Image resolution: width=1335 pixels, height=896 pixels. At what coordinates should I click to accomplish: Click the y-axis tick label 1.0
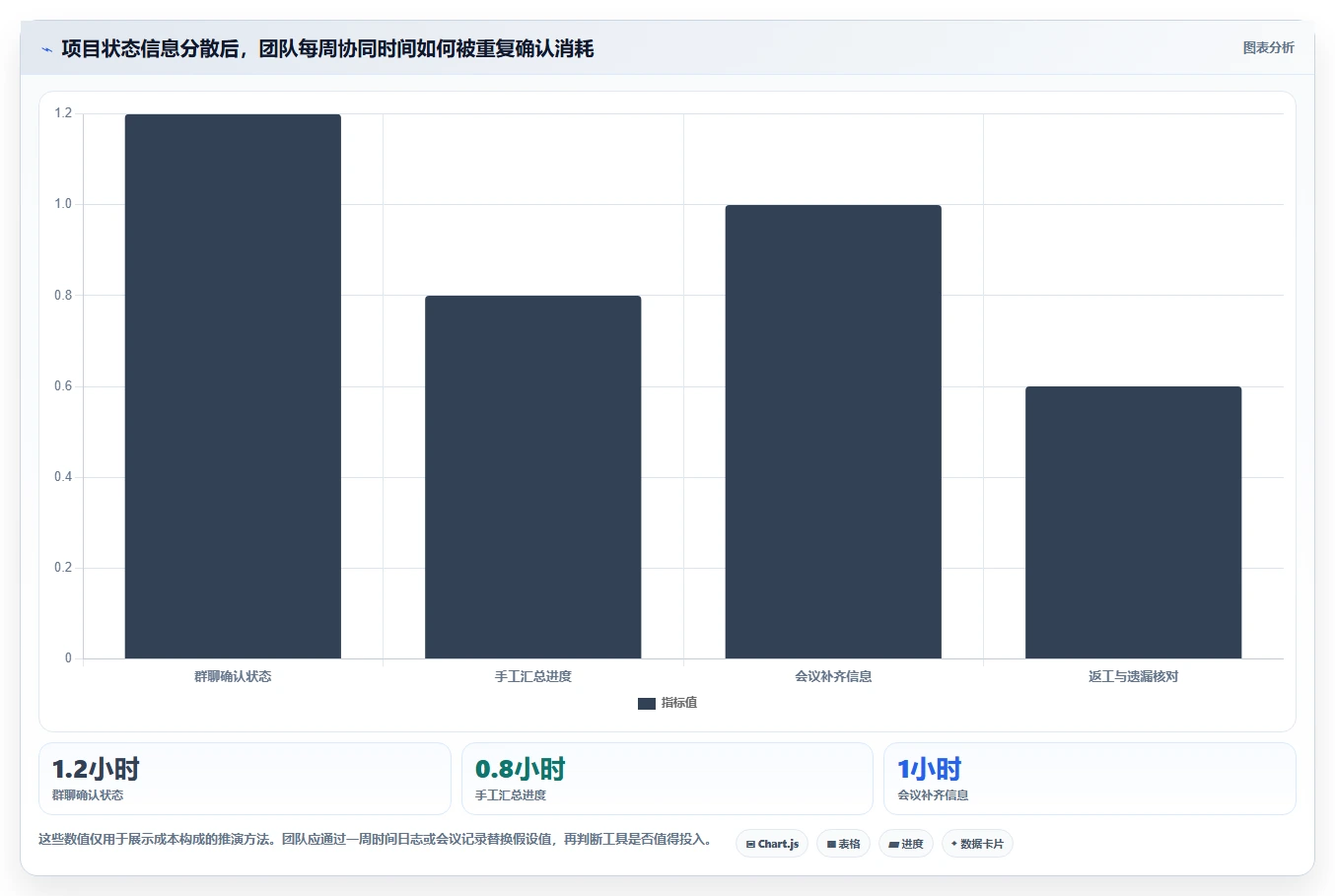coord(63,204)
